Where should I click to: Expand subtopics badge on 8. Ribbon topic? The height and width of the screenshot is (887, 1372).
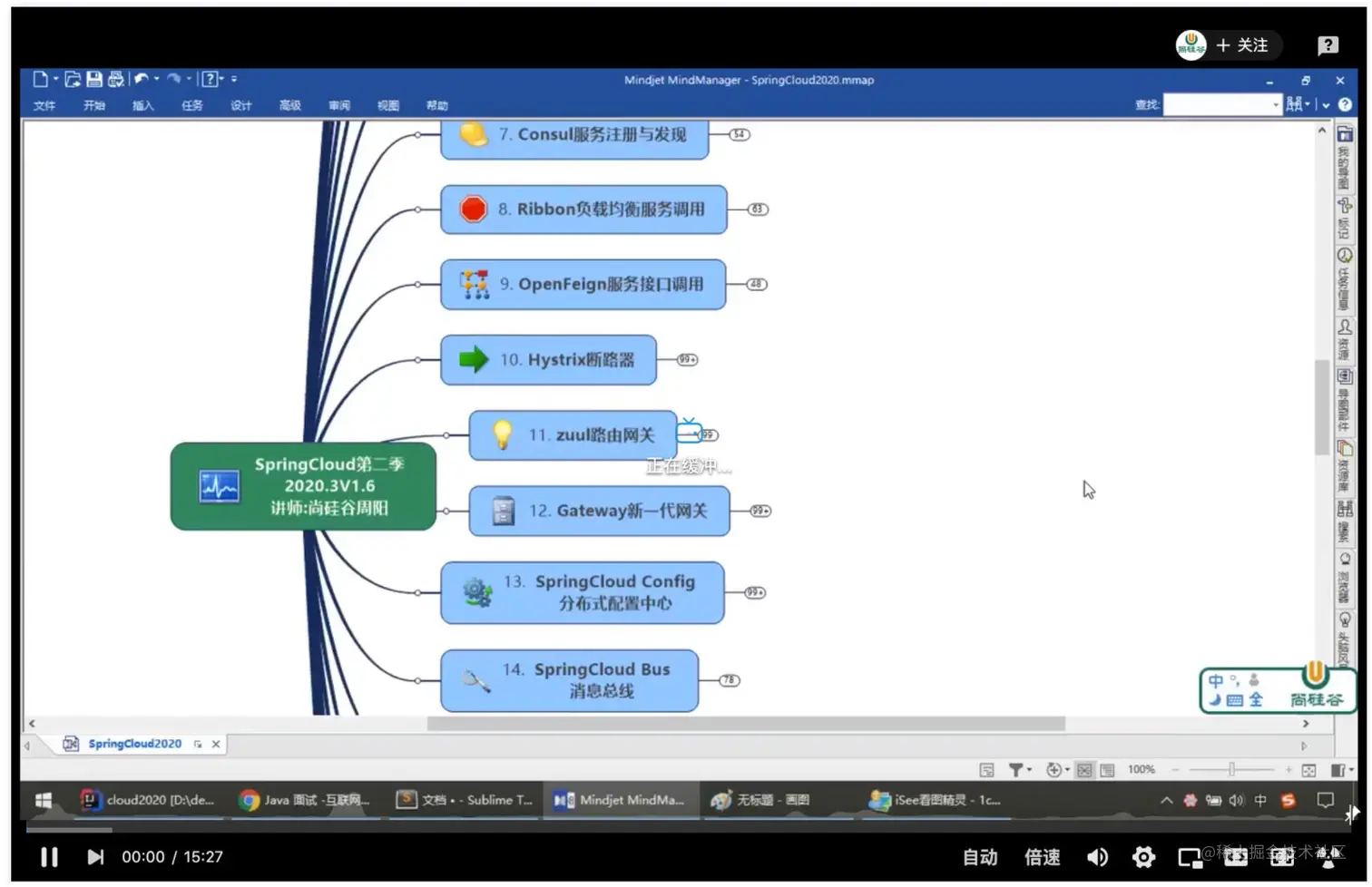point(758,210)
